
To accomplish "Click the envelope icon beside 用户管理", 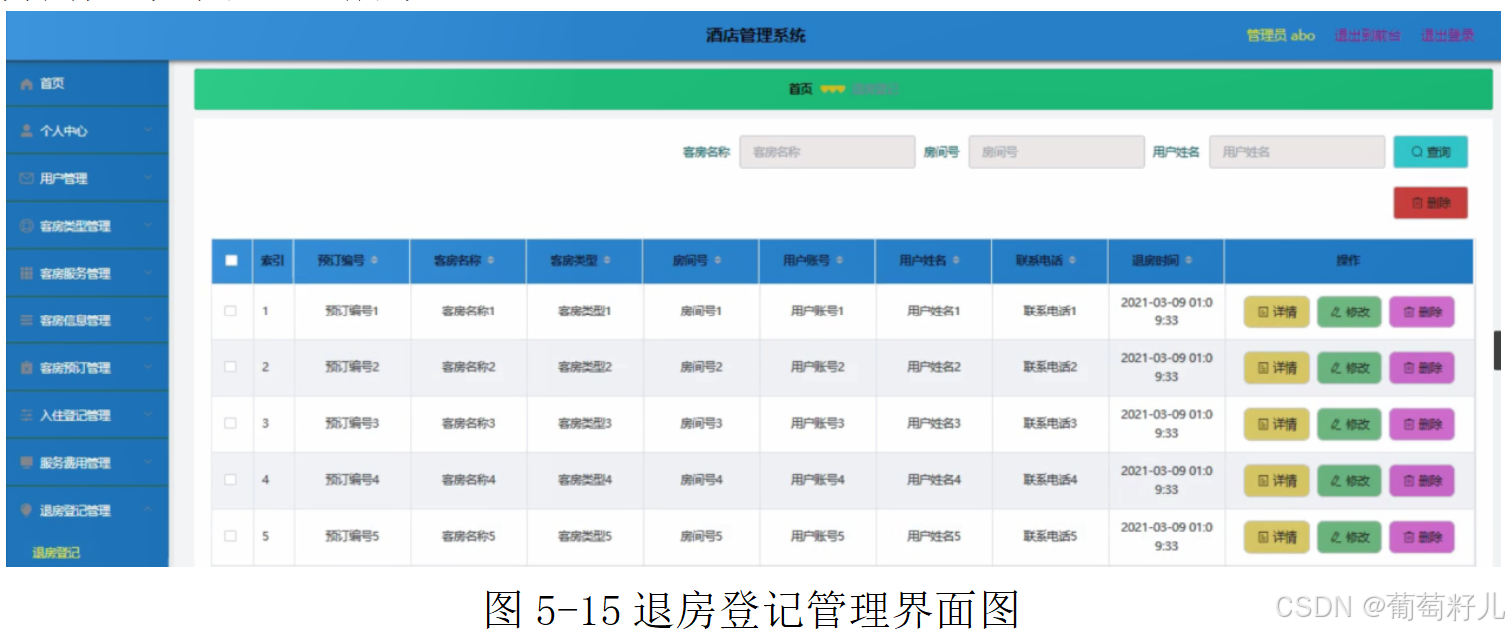I will click(27, 178).
